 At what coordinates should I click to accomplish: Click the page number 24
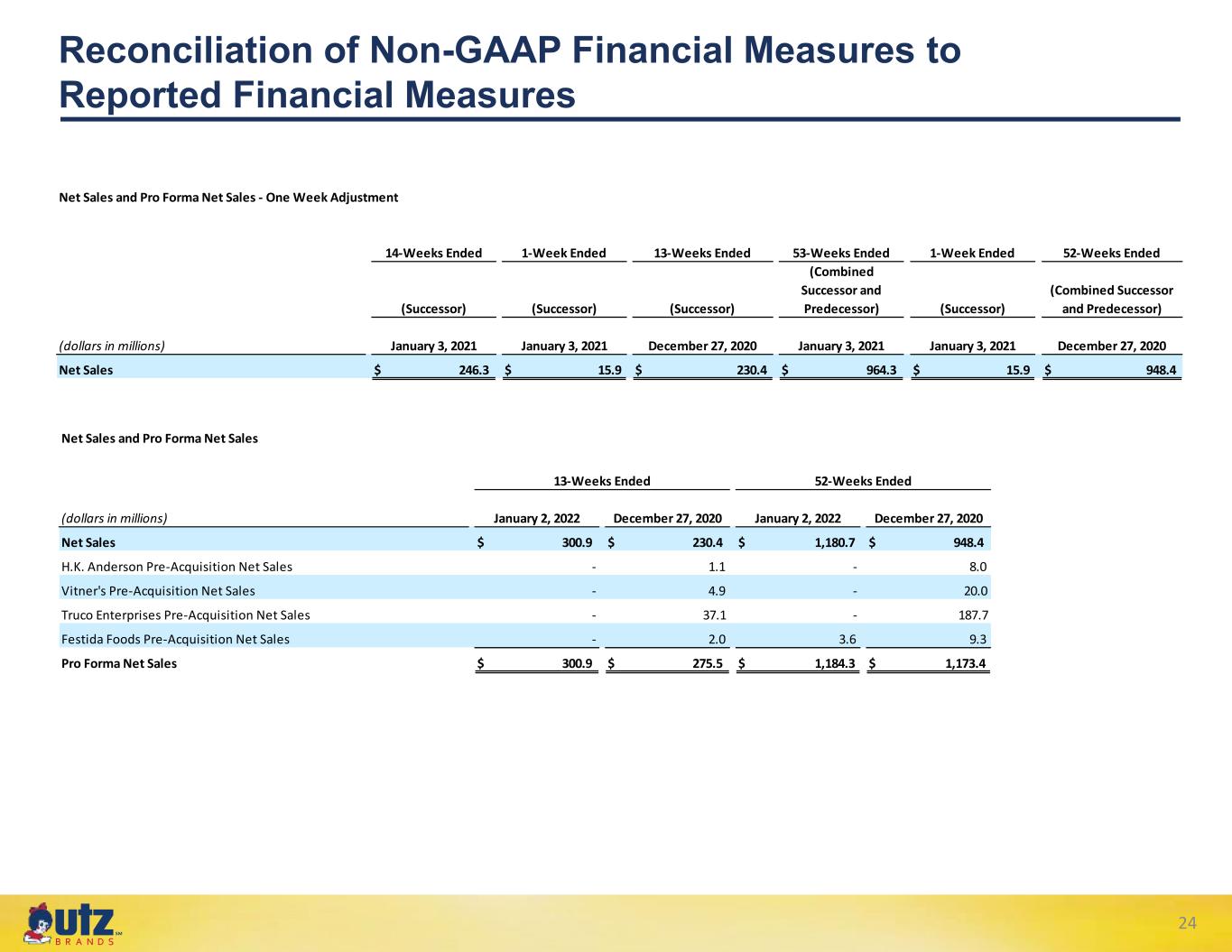pos(1187,922)
